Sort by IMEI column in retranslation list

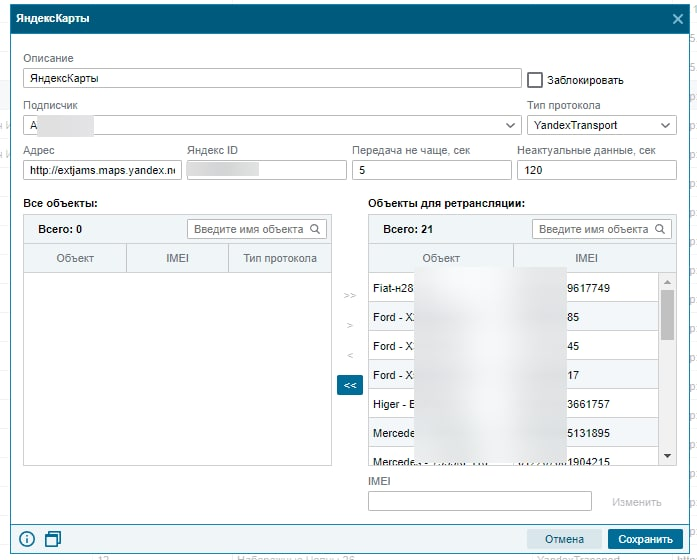point(586,258)
